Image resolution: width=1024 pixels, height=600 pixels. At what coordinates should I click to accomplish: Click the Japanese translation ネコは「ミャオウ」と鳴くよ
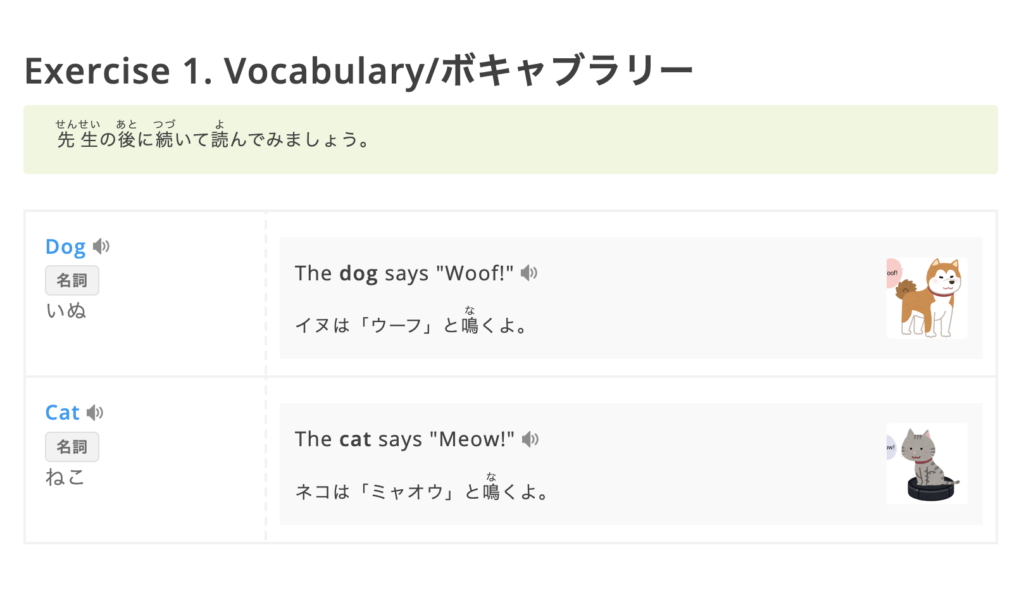[421, 491]
